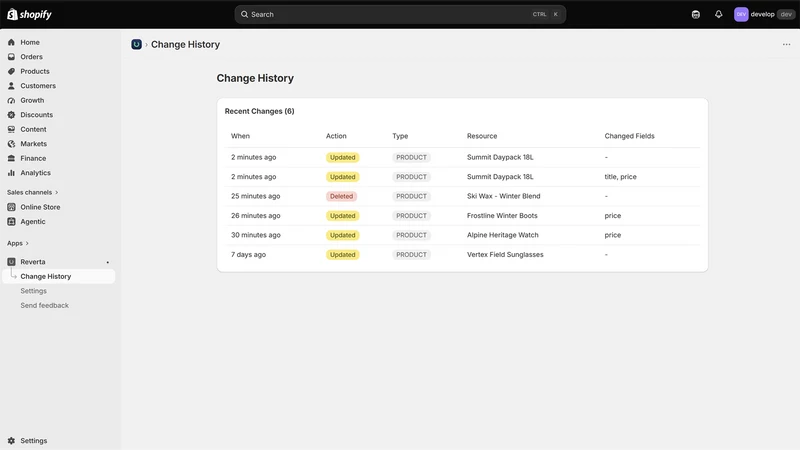800x450 pixels.
Task: Click the Content icon in sidebar
Action: (x=11, y=130)
